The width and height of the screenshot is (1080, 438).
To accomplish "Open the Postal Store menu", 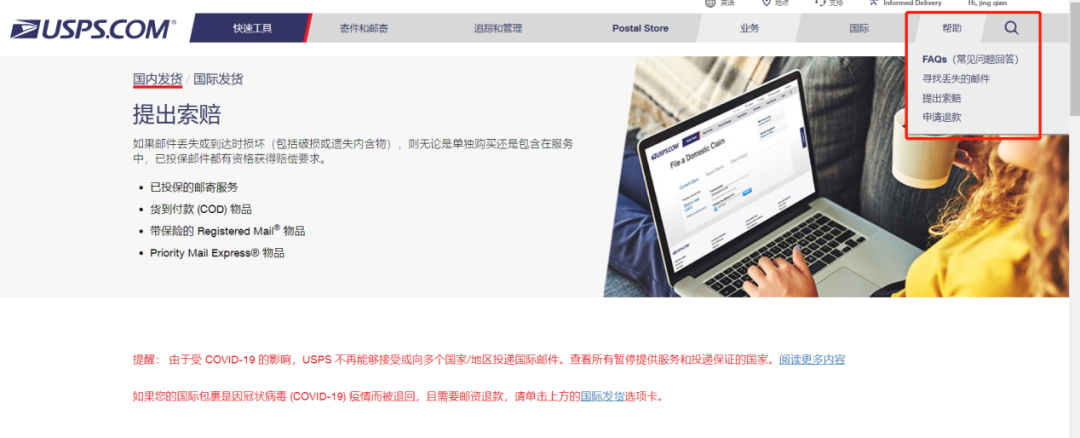I will (x=640, y=28).
